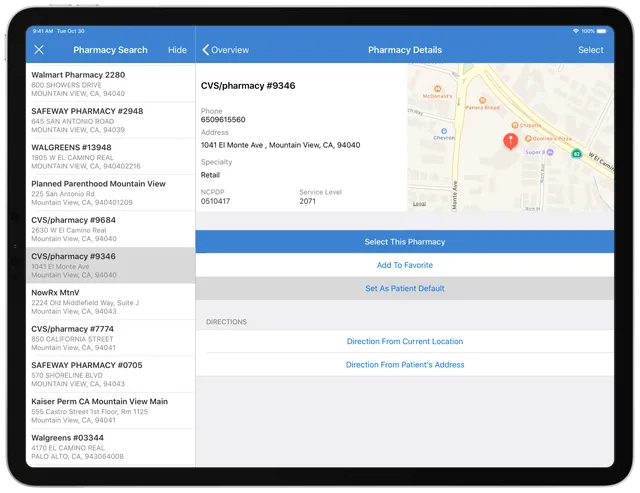Select Walgreens #03344 row
The image size is (640, 493).
[x=111, y=447]
